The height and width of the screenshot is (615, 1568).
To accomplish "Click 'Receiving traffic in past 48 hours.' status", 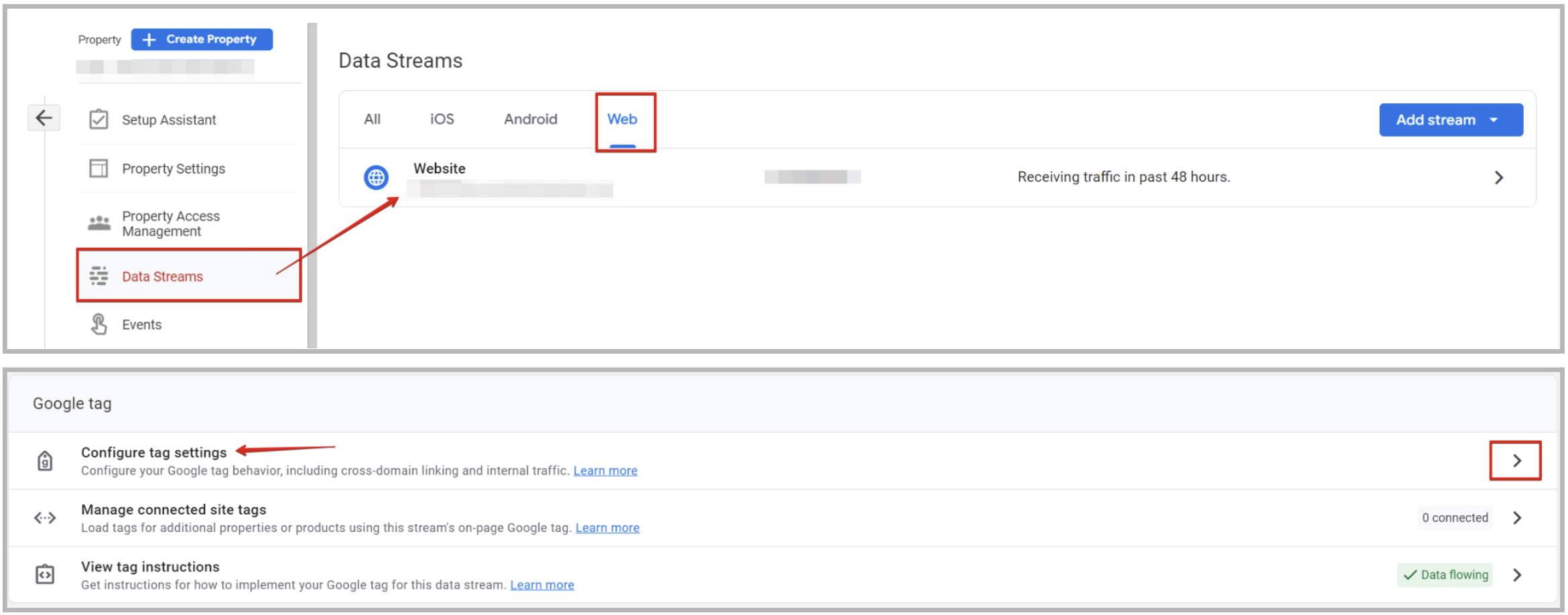I will (x=1124, y=177).
